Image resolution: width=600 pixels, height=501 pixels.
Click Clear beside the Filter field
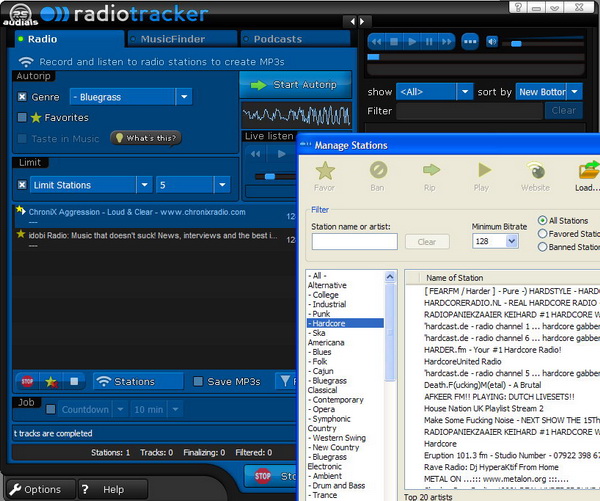pyautogui.click(x=563, y=111)
